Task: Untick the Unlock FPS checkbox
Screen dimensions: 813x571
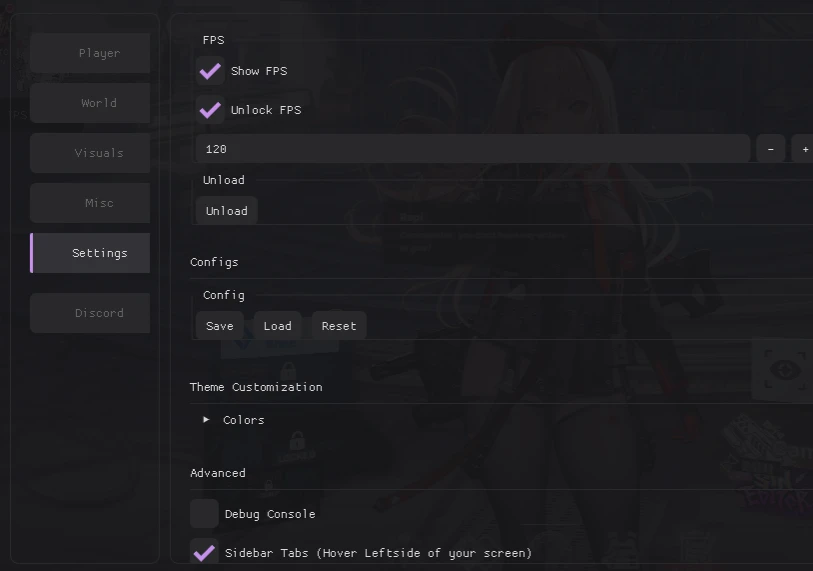Action: coord(210,110)
